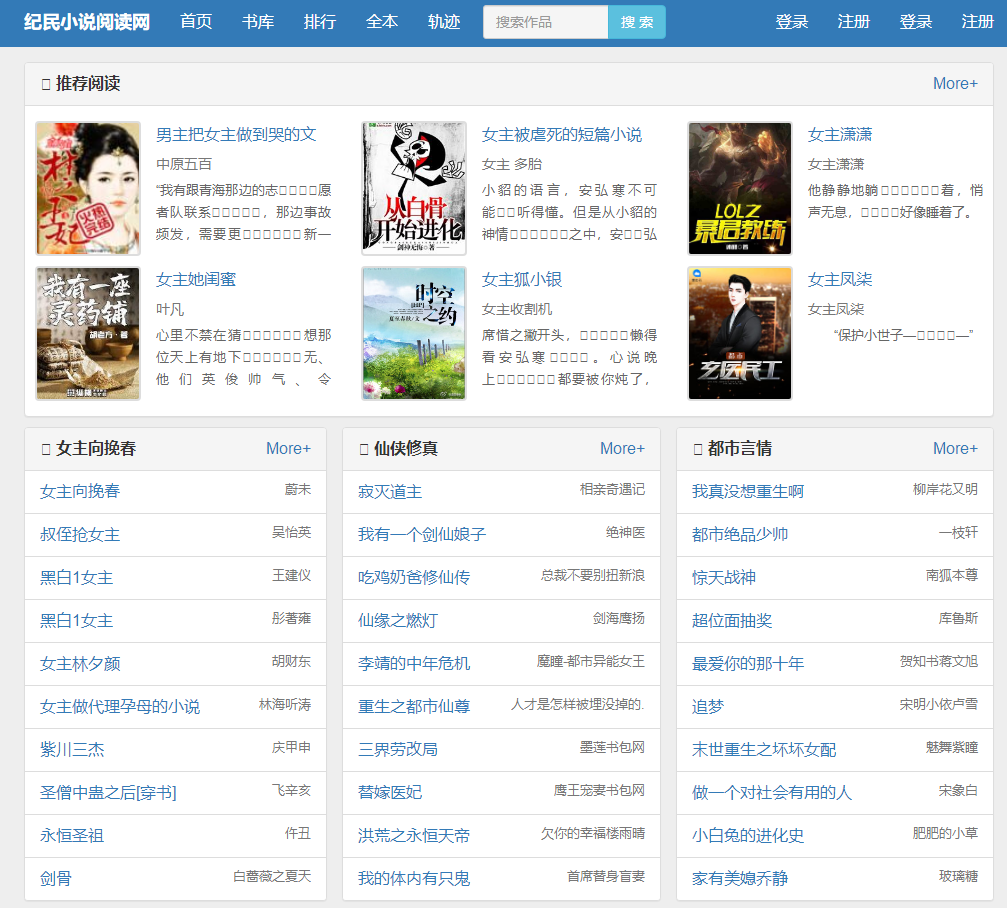The width and height of the screenshot is (1007, 908).
Task: Open recommended title 女主被虐死的短篇小说
Action: [562, 135]
